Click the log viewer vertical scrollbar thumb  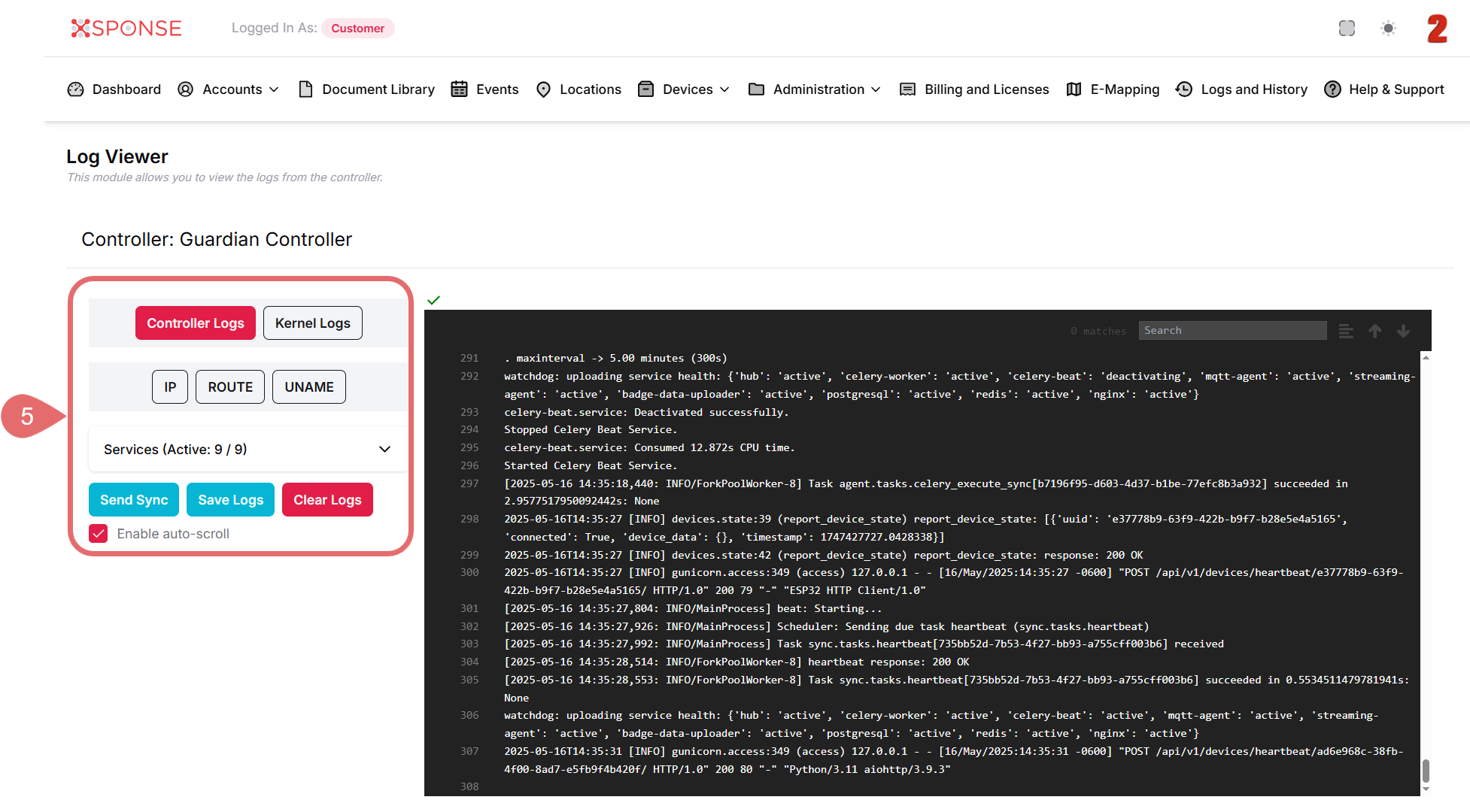(1426, 770)
